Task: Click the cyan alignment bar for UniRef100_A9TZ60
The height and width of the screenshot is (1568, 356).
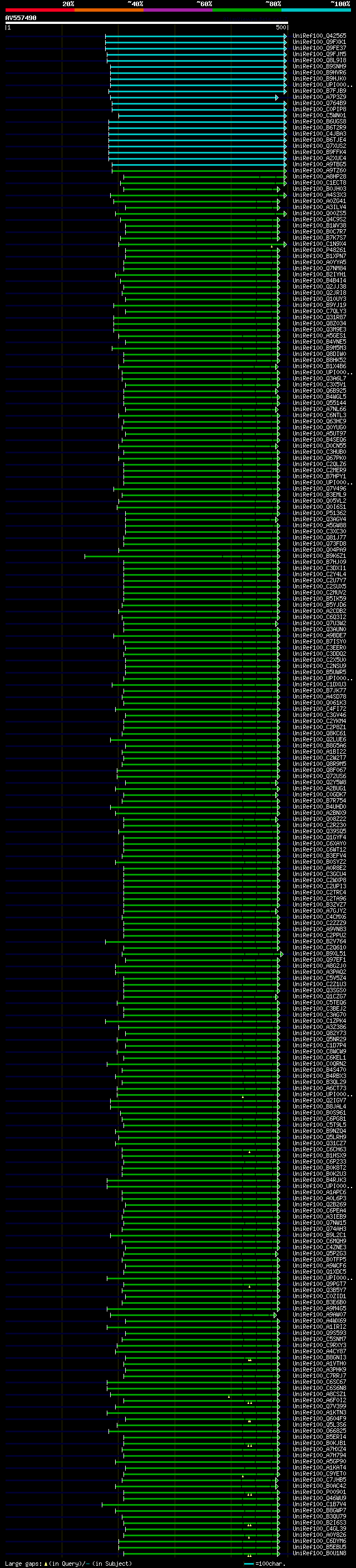Action: point(199,170)
